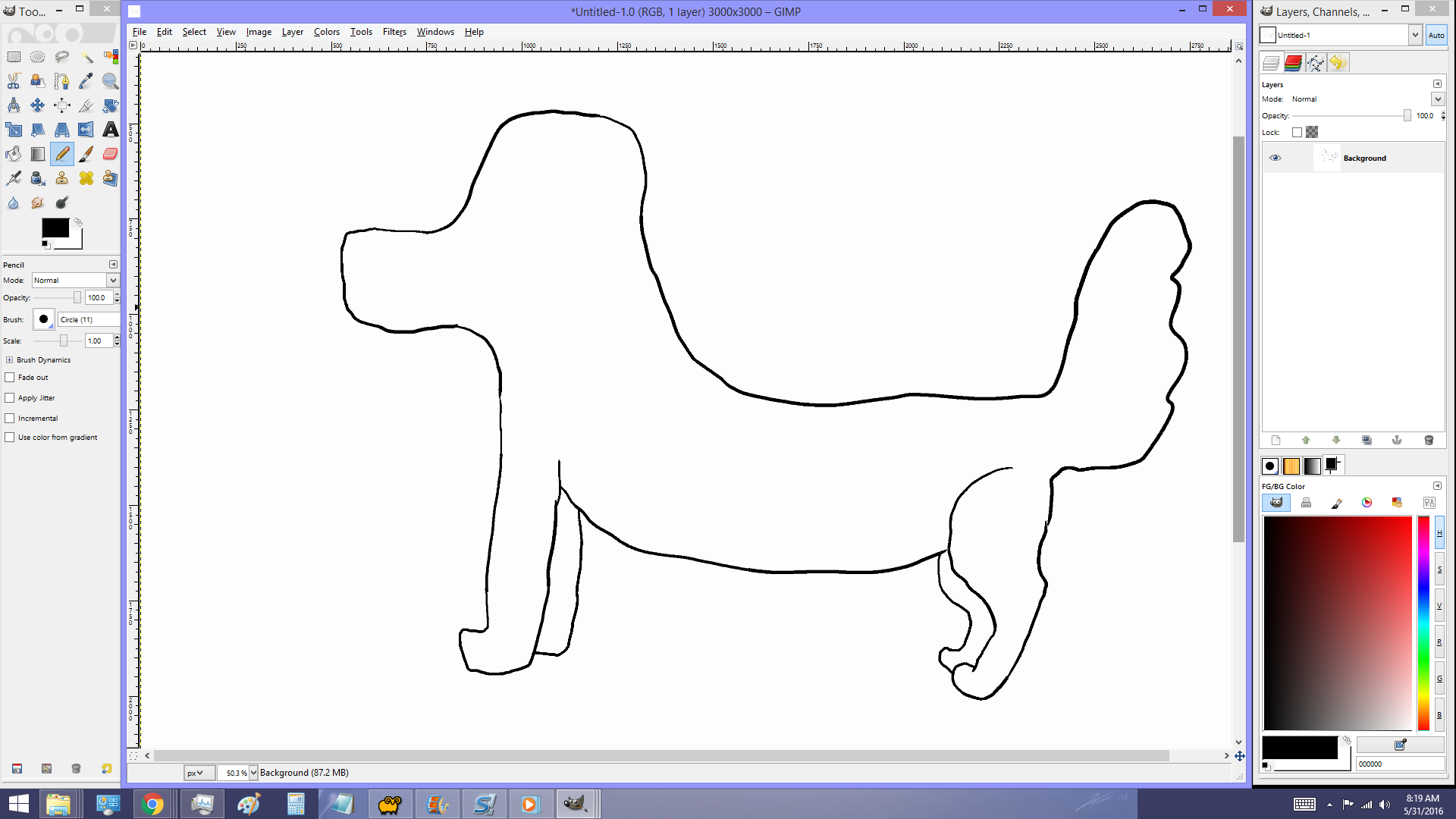
Task: Select the Fuzzy Select magic wand tool
Action: pos(86,57)
